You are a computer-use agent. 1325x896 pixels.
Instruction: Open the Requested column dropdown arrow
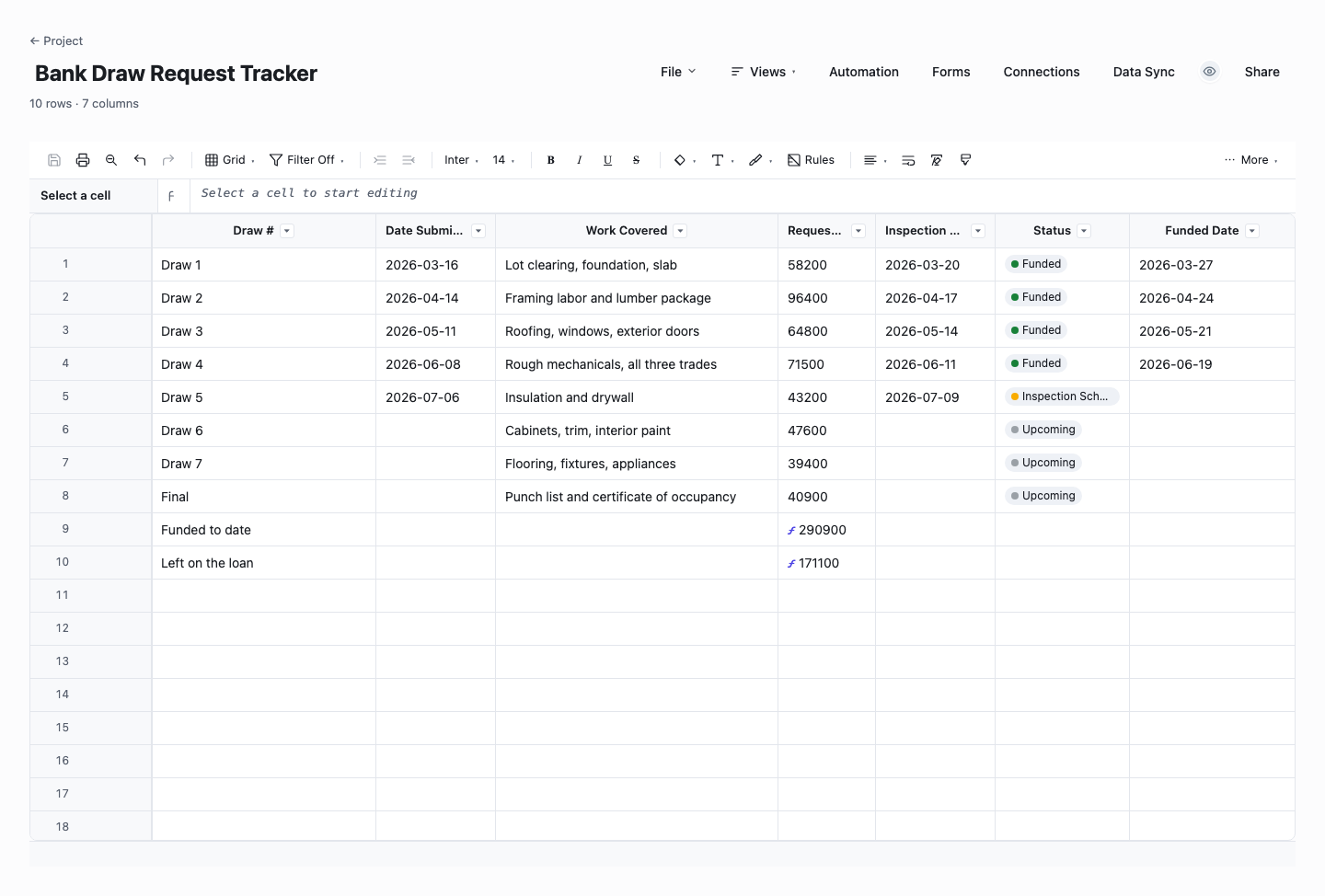click(x=858, y=231)
